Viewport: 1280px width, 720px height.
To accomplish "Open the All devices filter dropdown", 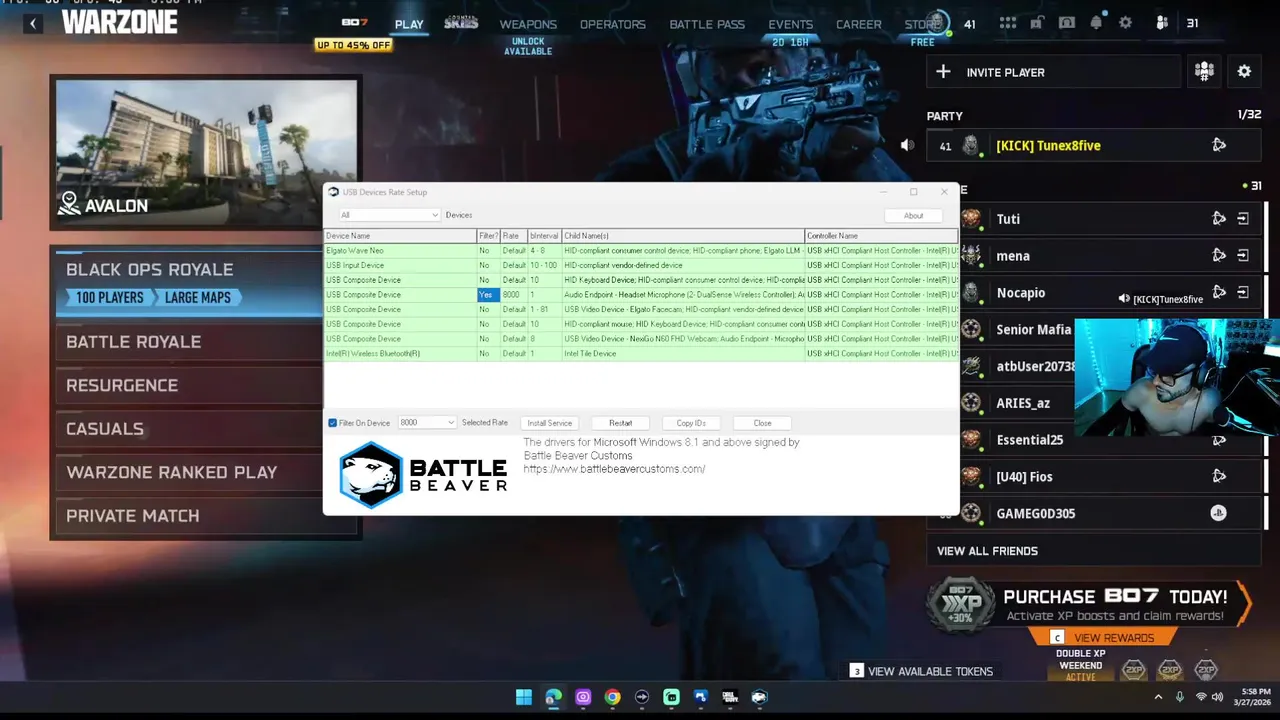I will (389, 215).
